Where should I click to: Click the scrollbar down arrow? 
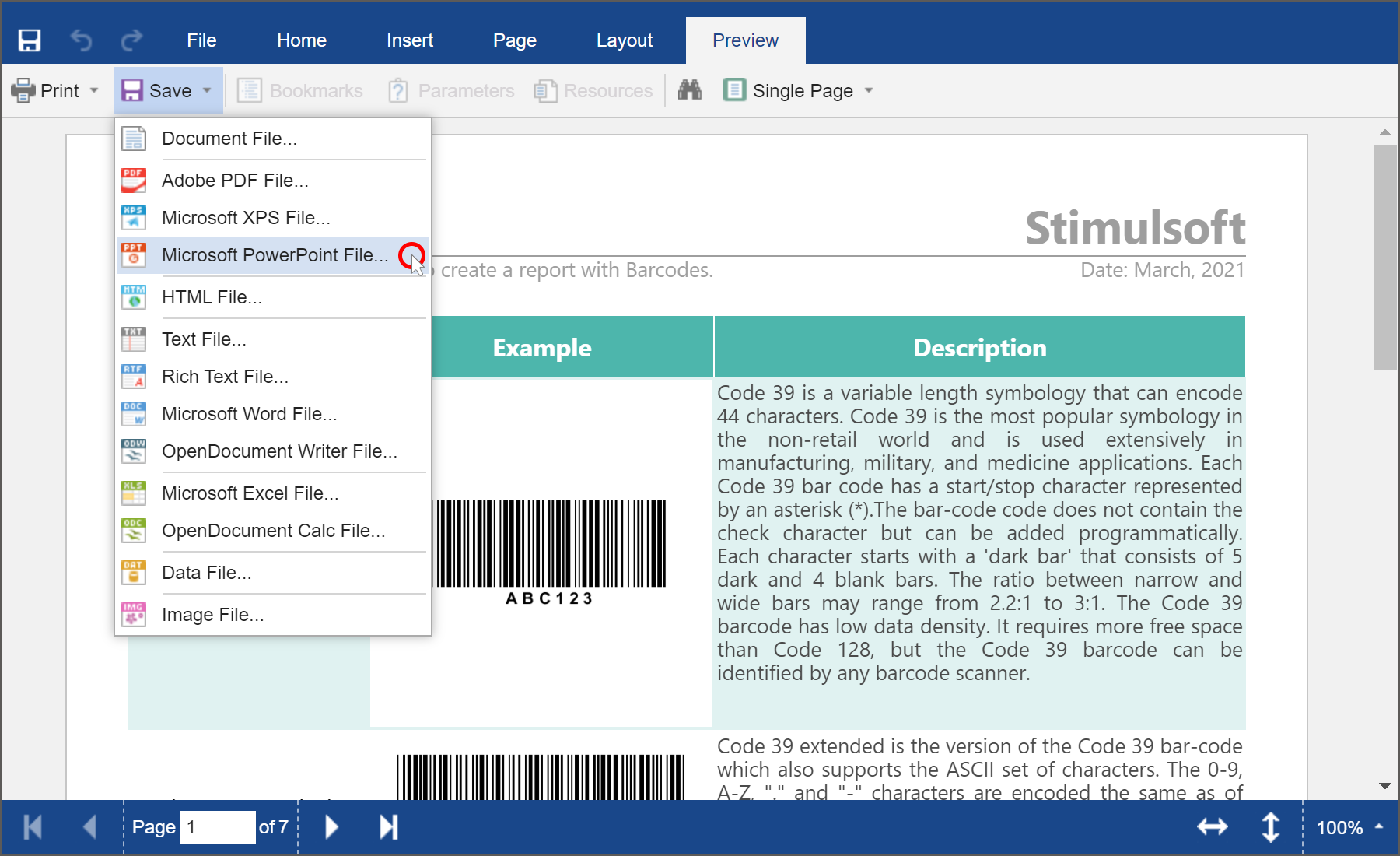(x=1384, y=786)
